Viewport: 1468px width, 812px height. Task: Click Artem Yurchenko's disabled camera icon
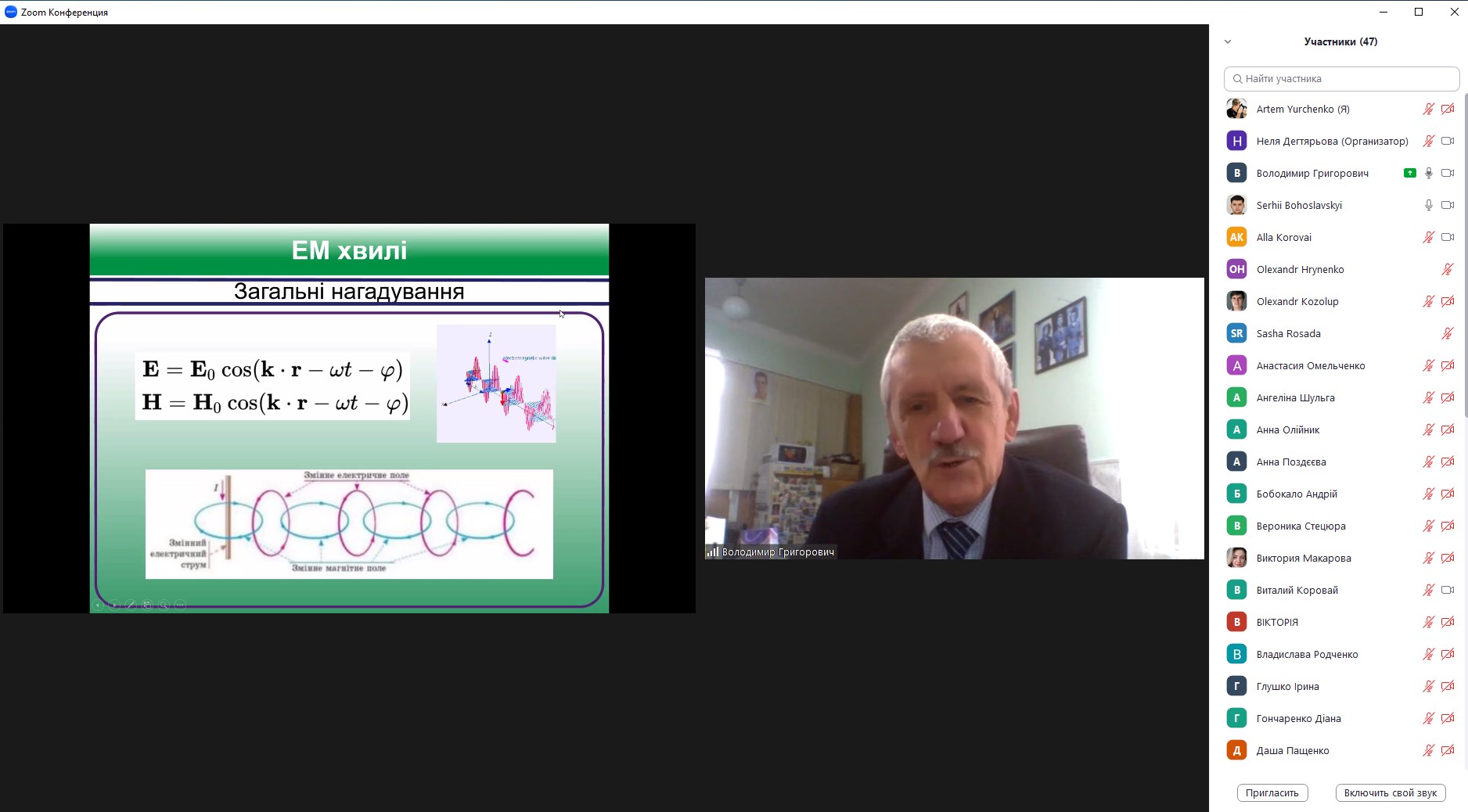(x=1448, y=110)
